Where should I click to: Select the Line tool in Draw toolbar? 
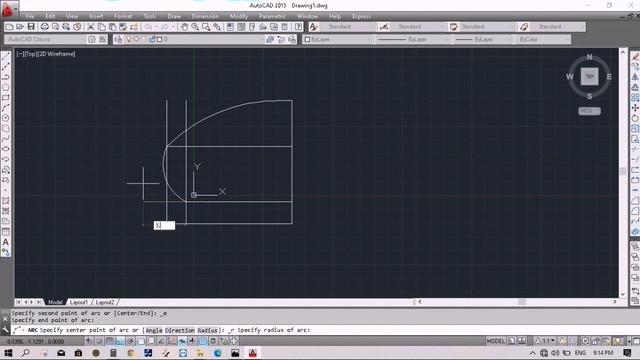[x=6, y=57]
